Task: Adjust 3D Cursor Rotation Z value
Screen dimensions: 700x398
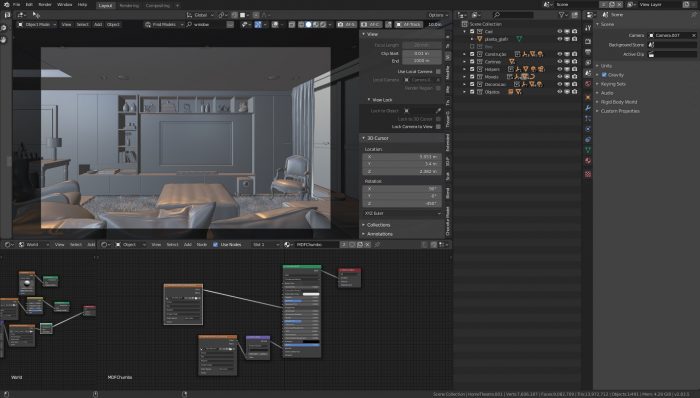Action: click(402, 203)
